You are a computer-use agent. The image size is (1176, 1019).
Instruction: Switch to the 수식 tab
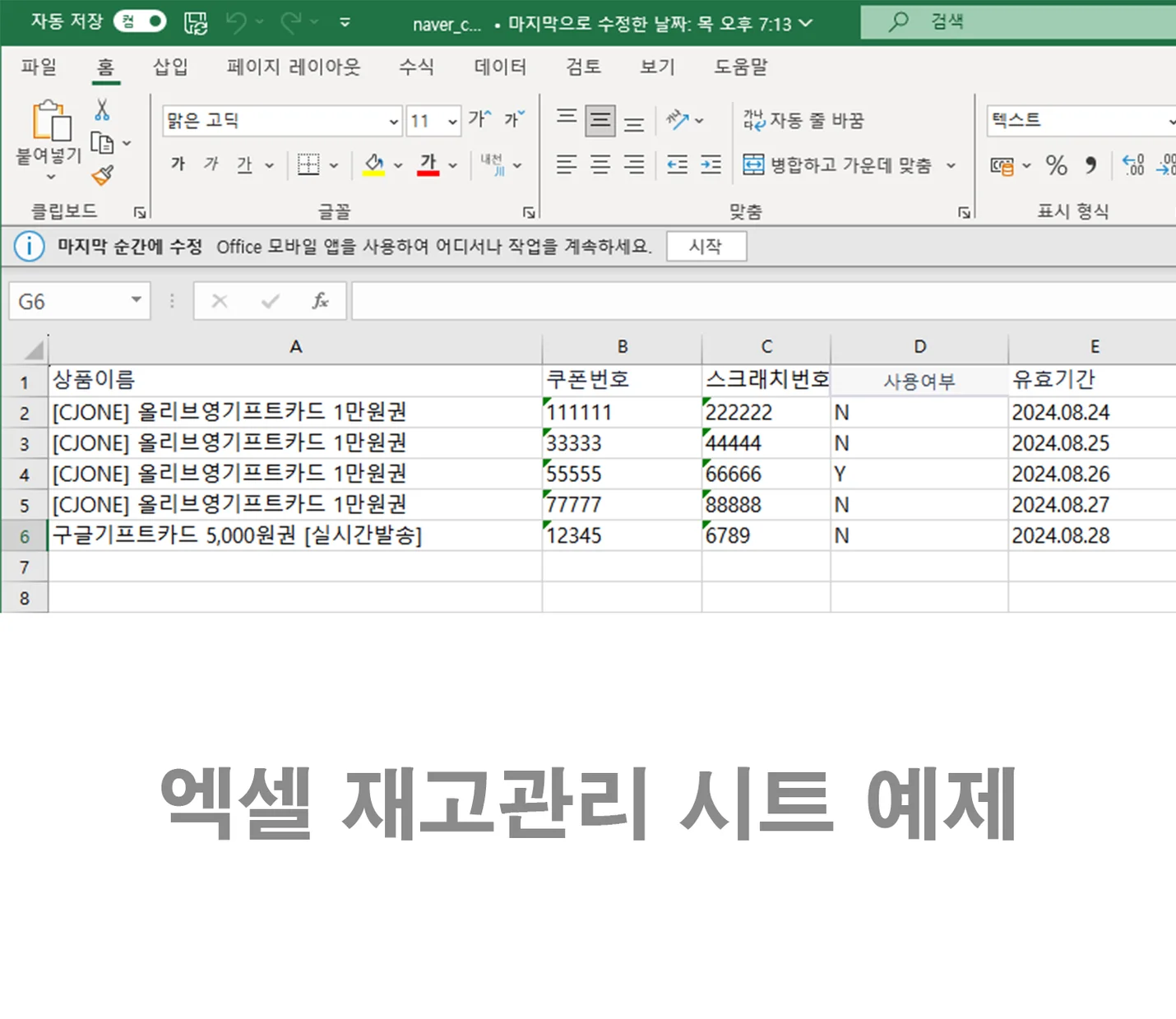tap(416, 67)
